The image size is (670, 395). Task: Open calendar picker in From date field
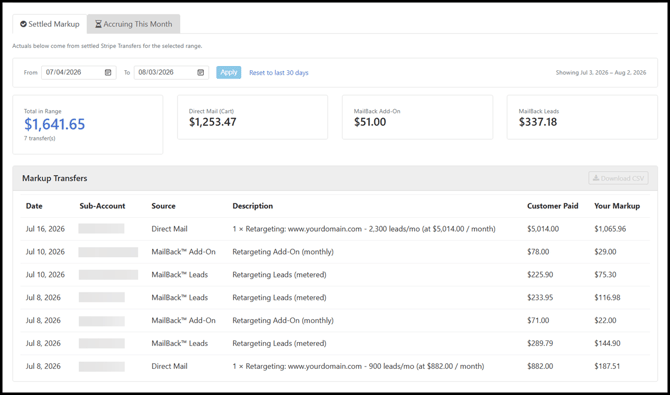[x=108, y=73]
